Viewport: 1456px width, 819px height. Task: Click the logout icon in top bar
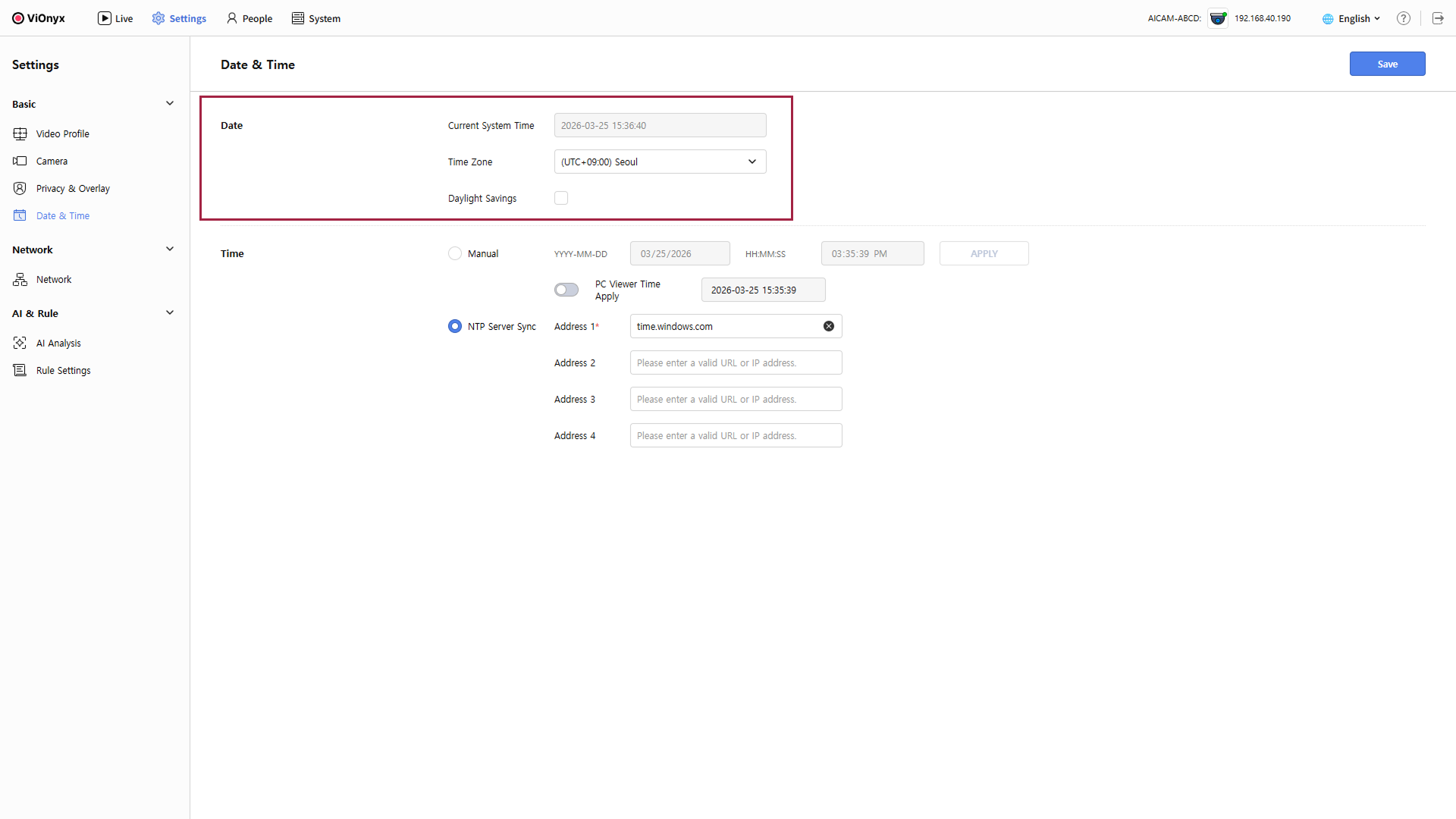(x=1438, y=18)
